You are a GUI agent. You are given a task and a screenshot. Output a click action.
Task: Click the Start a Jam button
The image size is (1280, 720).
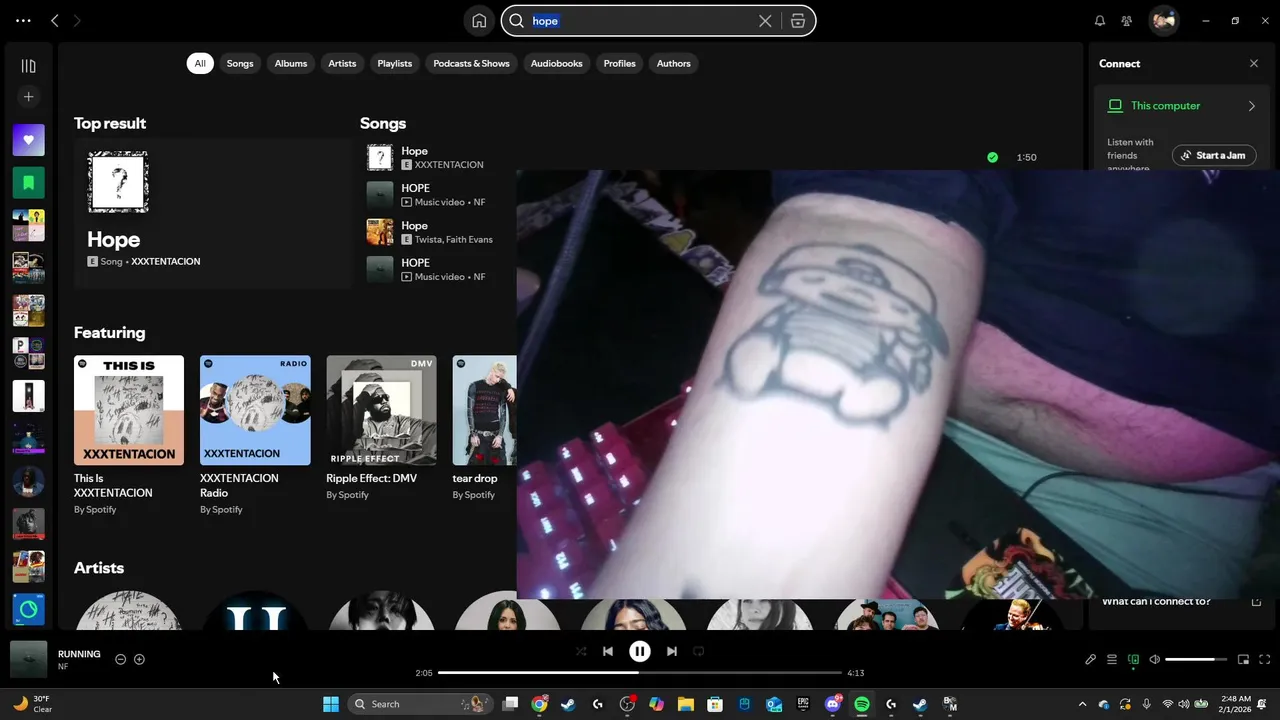pos(1214,156)
